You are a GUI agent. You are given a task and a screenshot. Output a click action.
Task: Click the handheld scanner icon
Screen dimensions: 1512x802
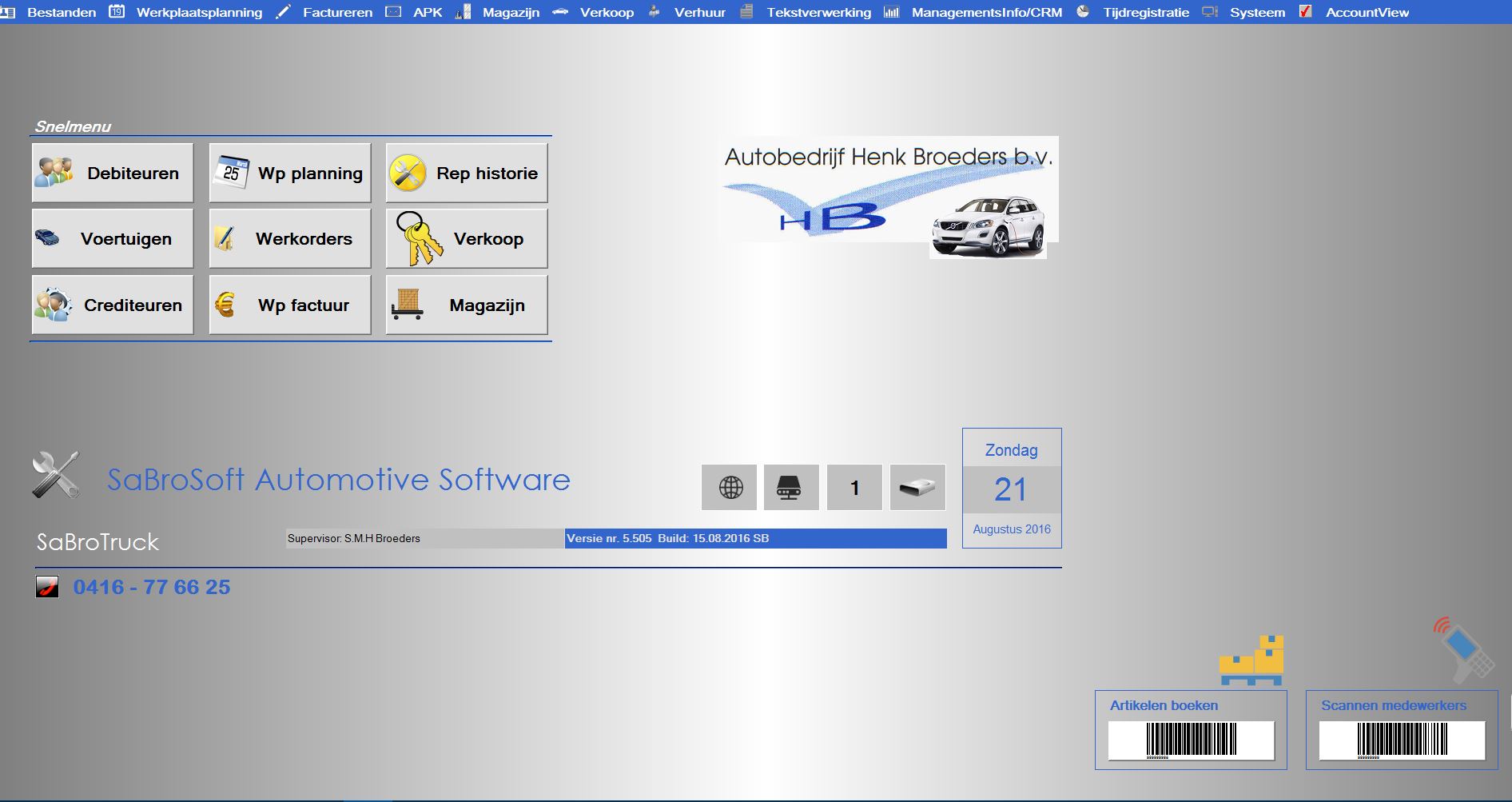tap(1464, 649)
